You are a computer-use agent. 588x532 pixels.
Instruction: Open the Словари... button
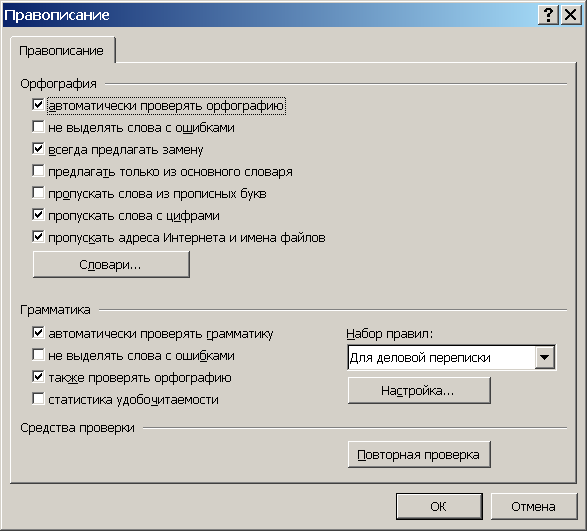111,265
